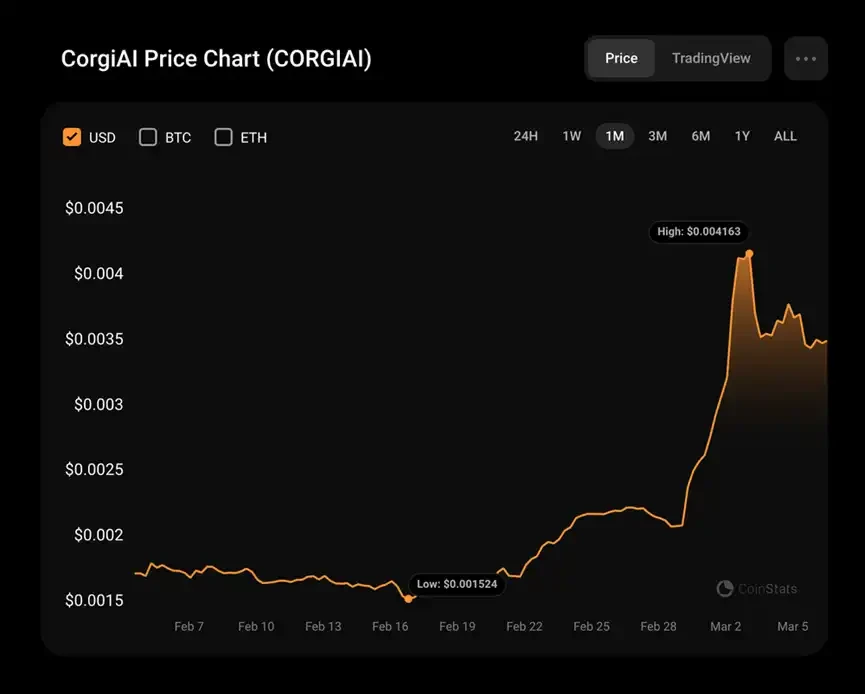865x694 pixels.
Task: Enable the ETH currency checkbox
Action: coord(224,137)
